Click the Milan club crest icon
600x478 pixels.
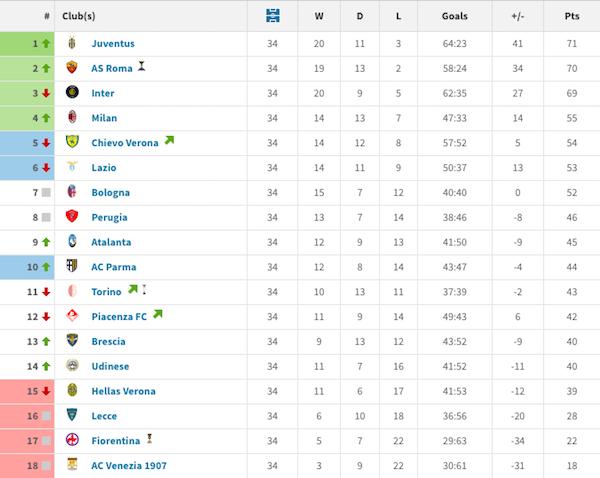(x=72, y=118)
